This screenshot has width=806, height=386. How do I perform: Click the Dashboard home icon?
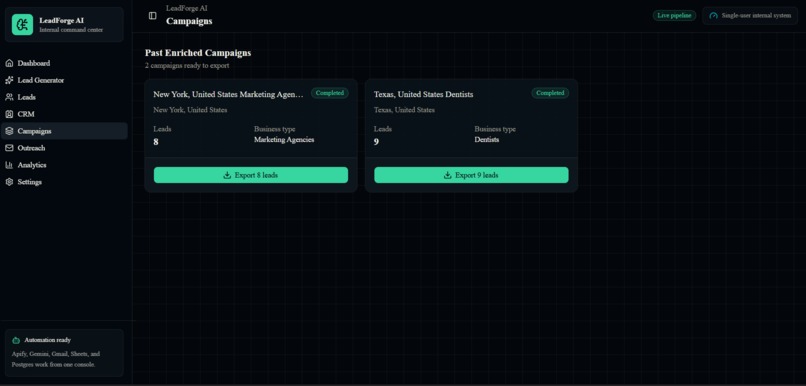click(9, 63)
